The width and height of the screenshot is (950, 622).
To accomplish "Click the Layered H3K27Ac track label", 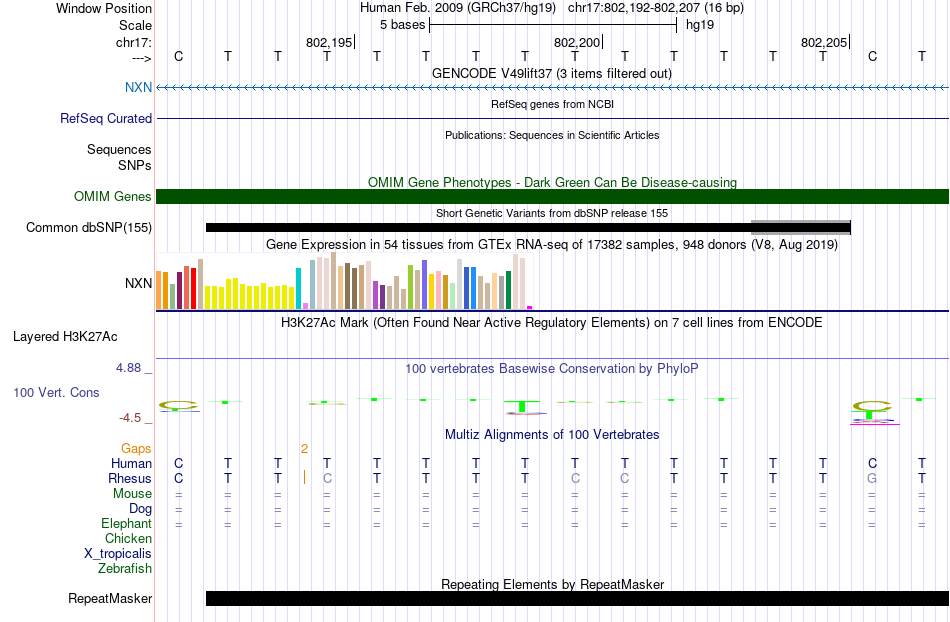I will click(x=65, y=337).
